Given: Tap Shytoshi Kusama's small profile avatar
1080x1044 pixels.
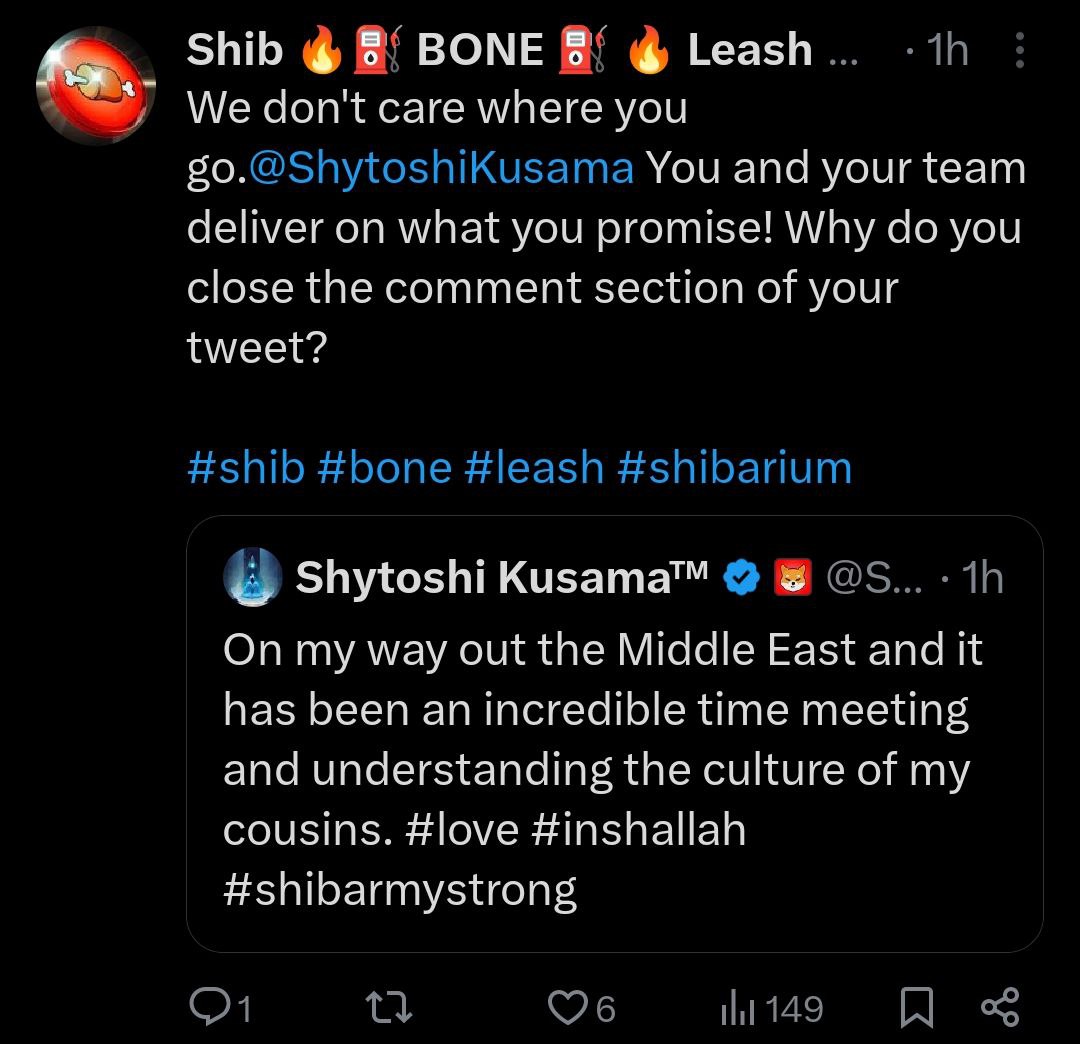Looking at the screenshot, I should coord(251,578).
